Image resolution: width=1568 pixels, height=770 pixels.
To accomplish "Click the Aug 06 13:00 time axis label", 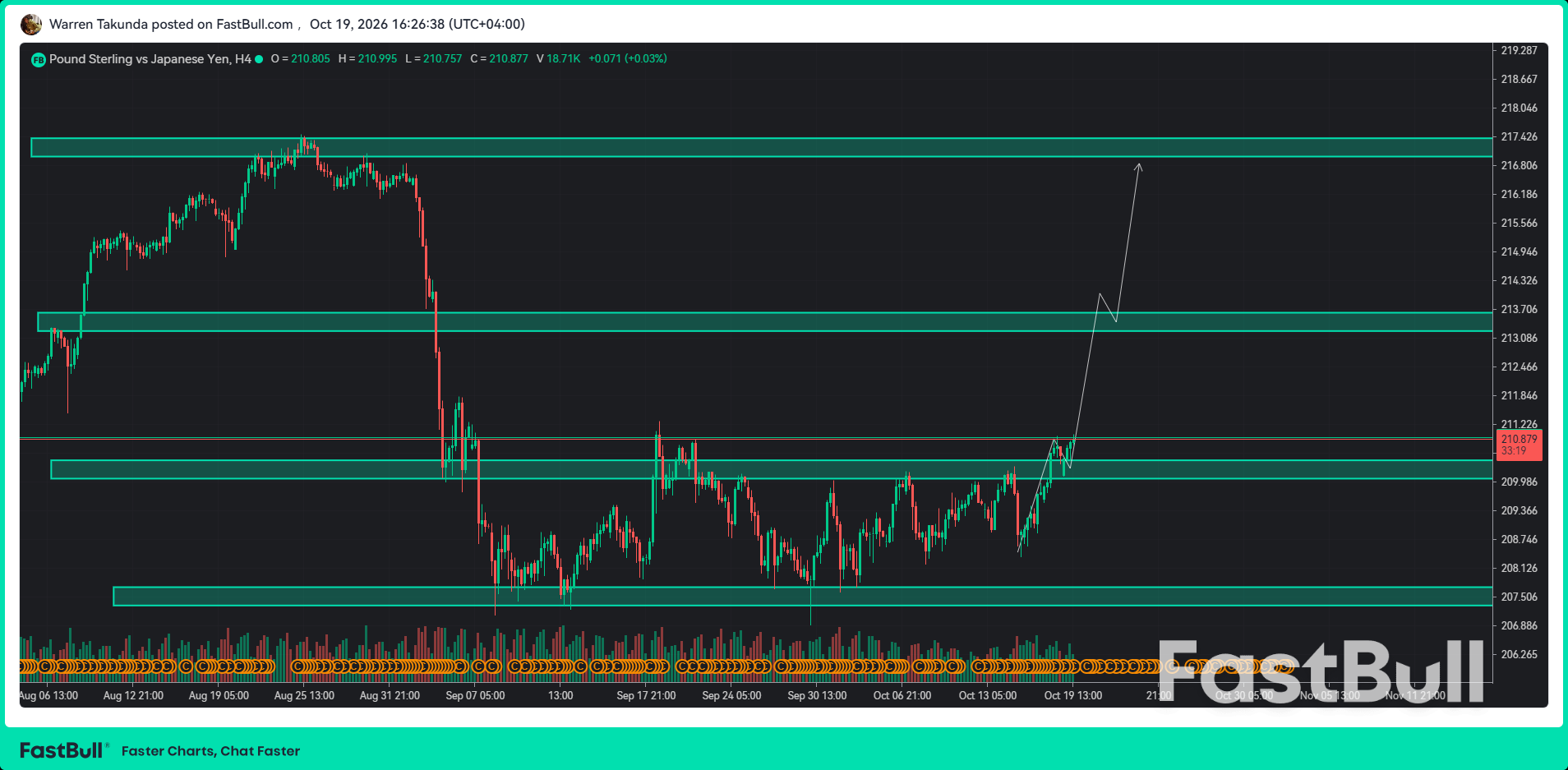I will click(x=48, y=695).
